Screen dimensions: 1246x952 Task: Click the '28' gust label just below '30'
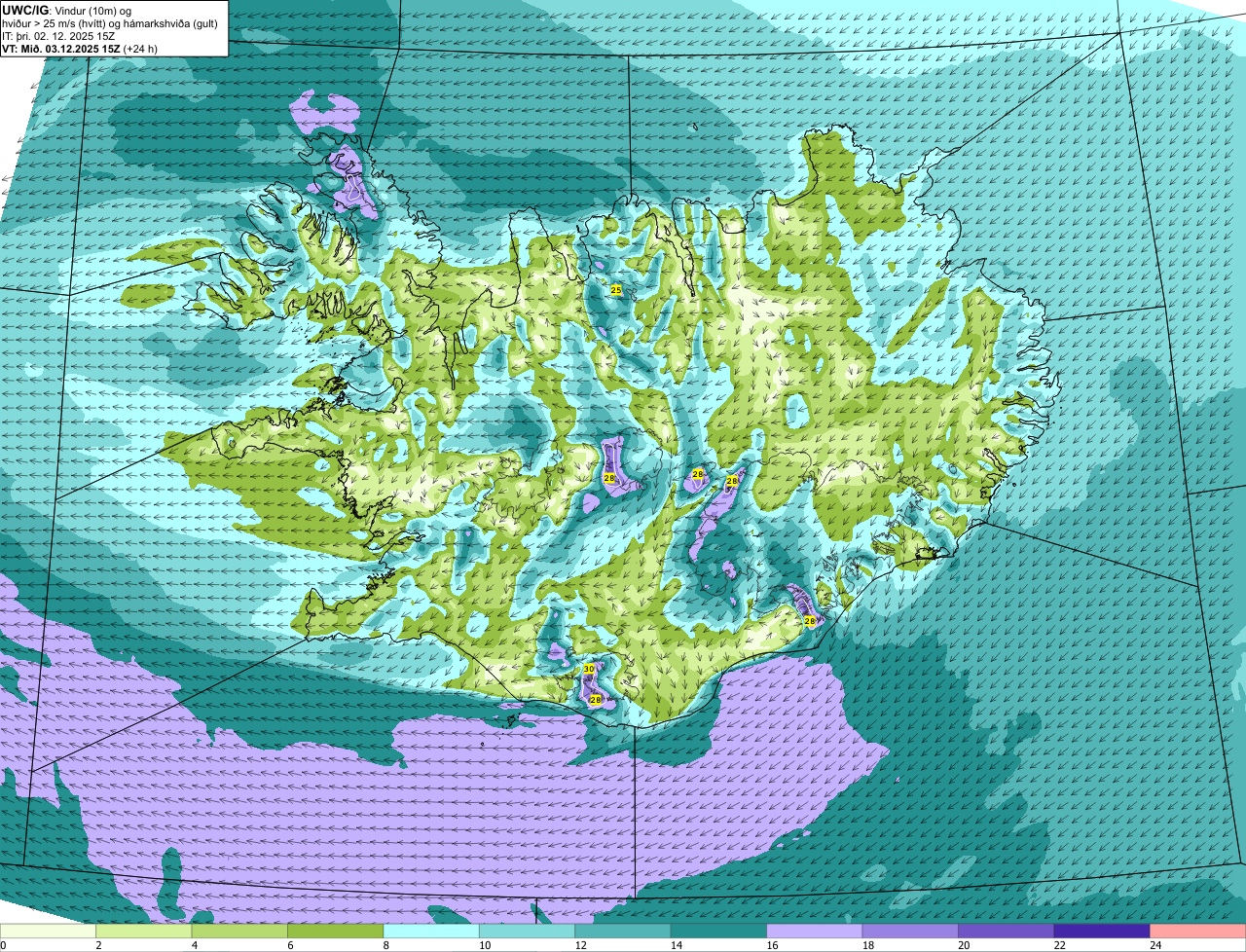tap(595, 701)
